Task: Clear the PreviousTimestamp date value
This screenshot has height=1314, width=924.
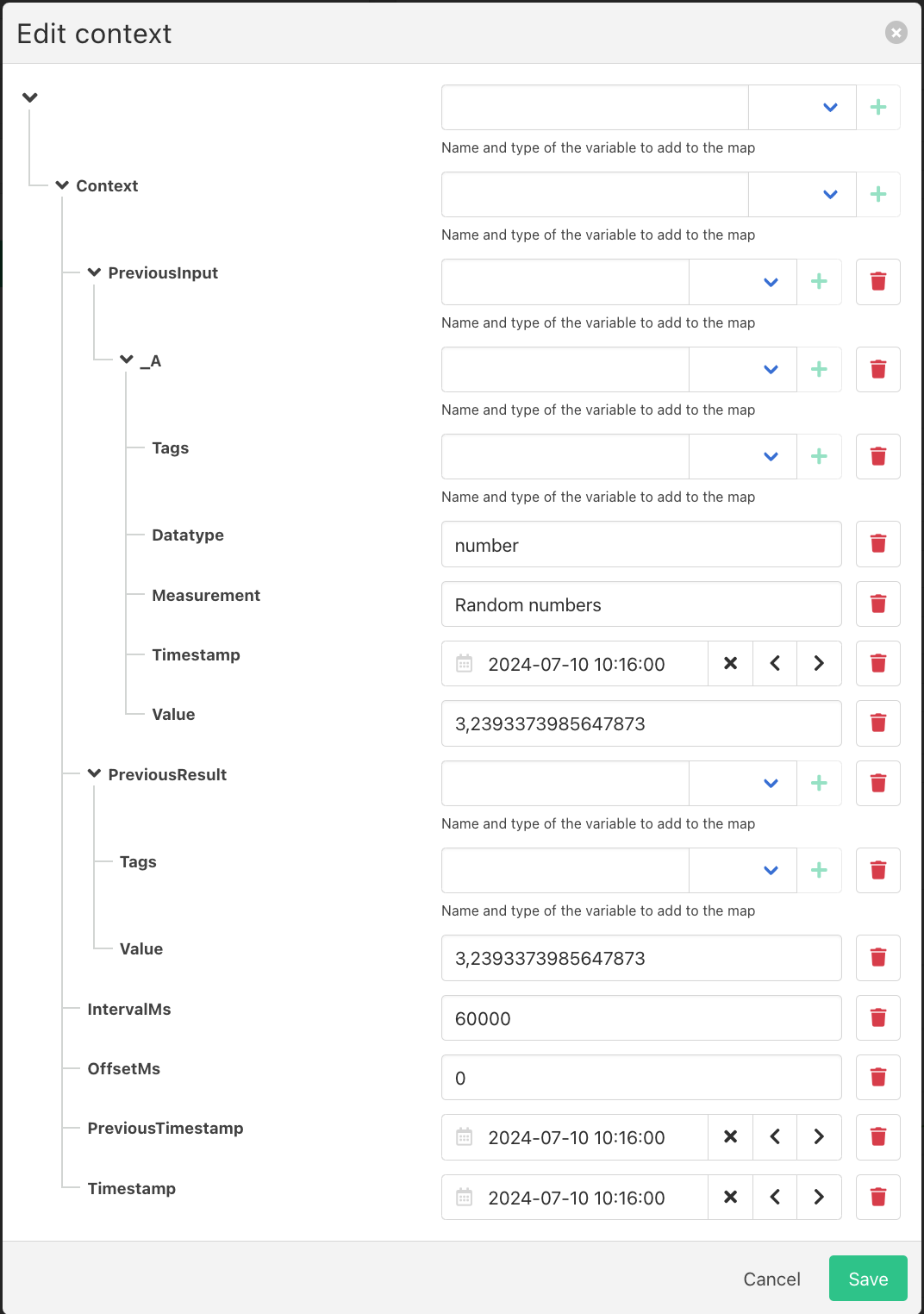Action: (x=730, y=1137)
